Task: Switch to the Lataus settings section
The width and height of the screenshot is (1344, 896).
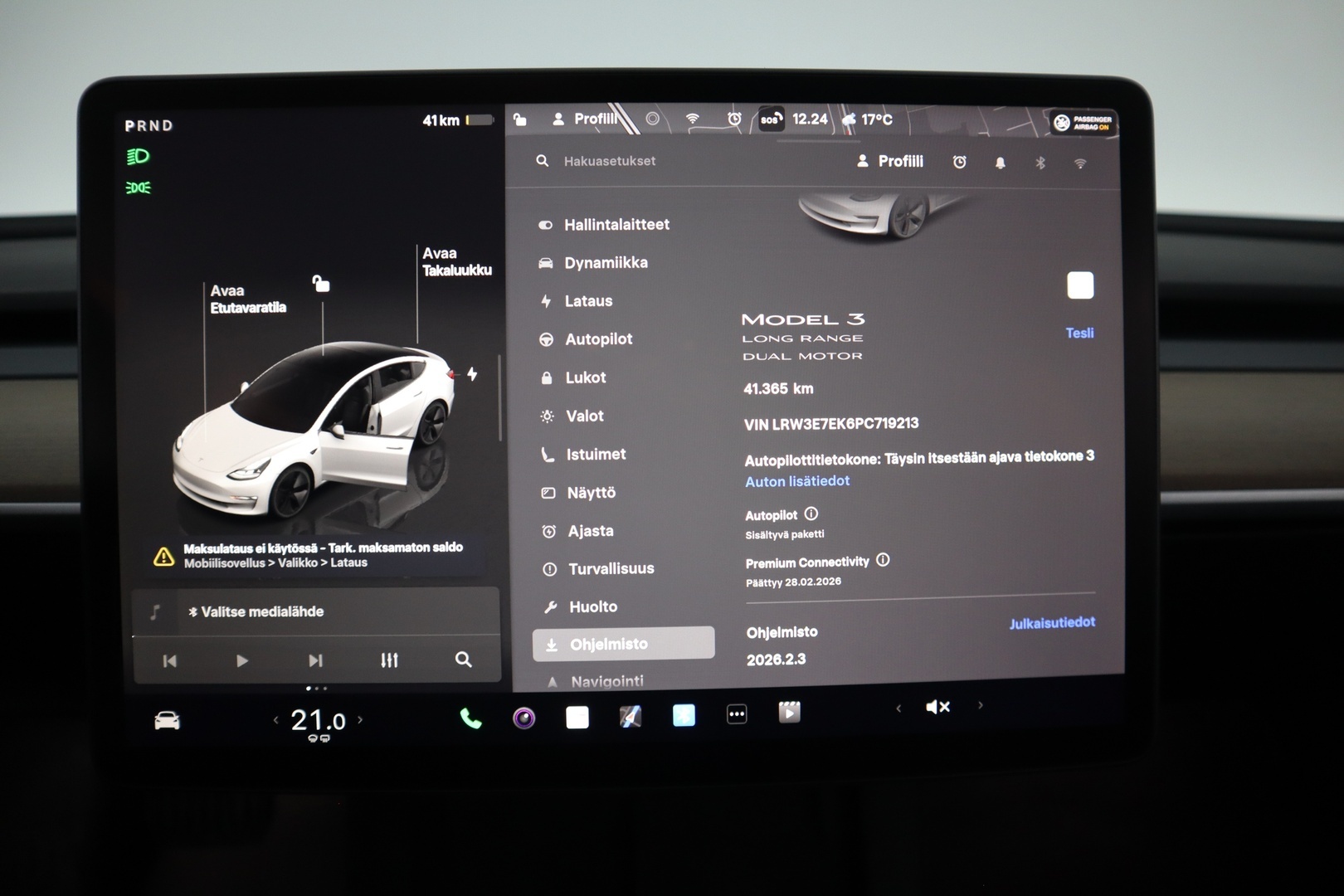Action: 589,300
